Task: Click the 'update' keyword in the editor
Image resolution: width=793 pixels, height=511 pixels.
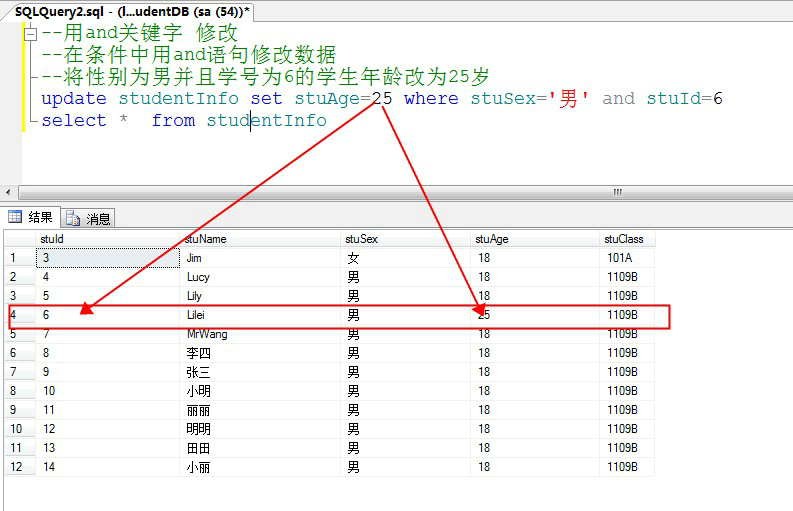Action: click(74, 99)
